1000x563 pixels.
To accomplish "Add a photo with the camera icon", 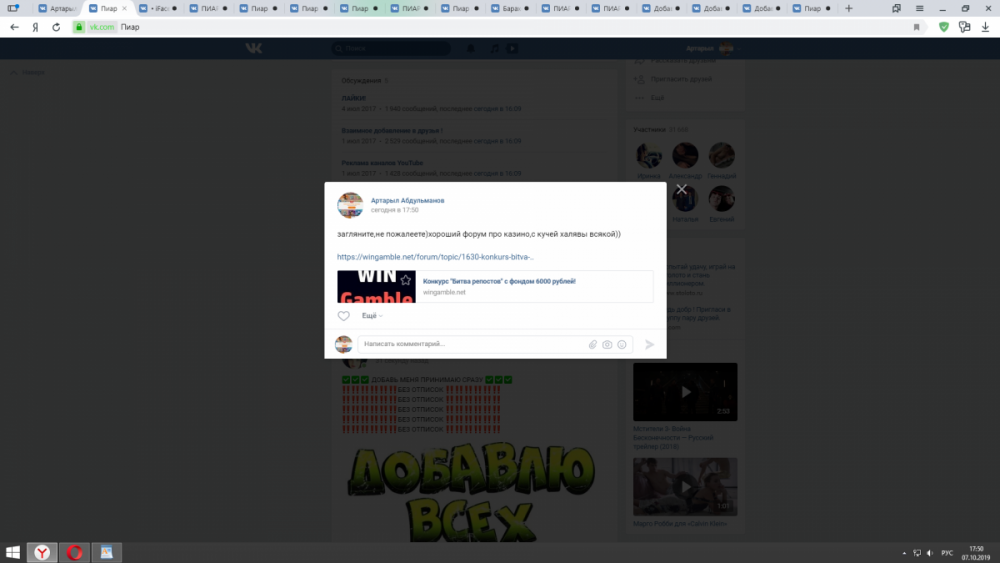I will pos(607,344).
